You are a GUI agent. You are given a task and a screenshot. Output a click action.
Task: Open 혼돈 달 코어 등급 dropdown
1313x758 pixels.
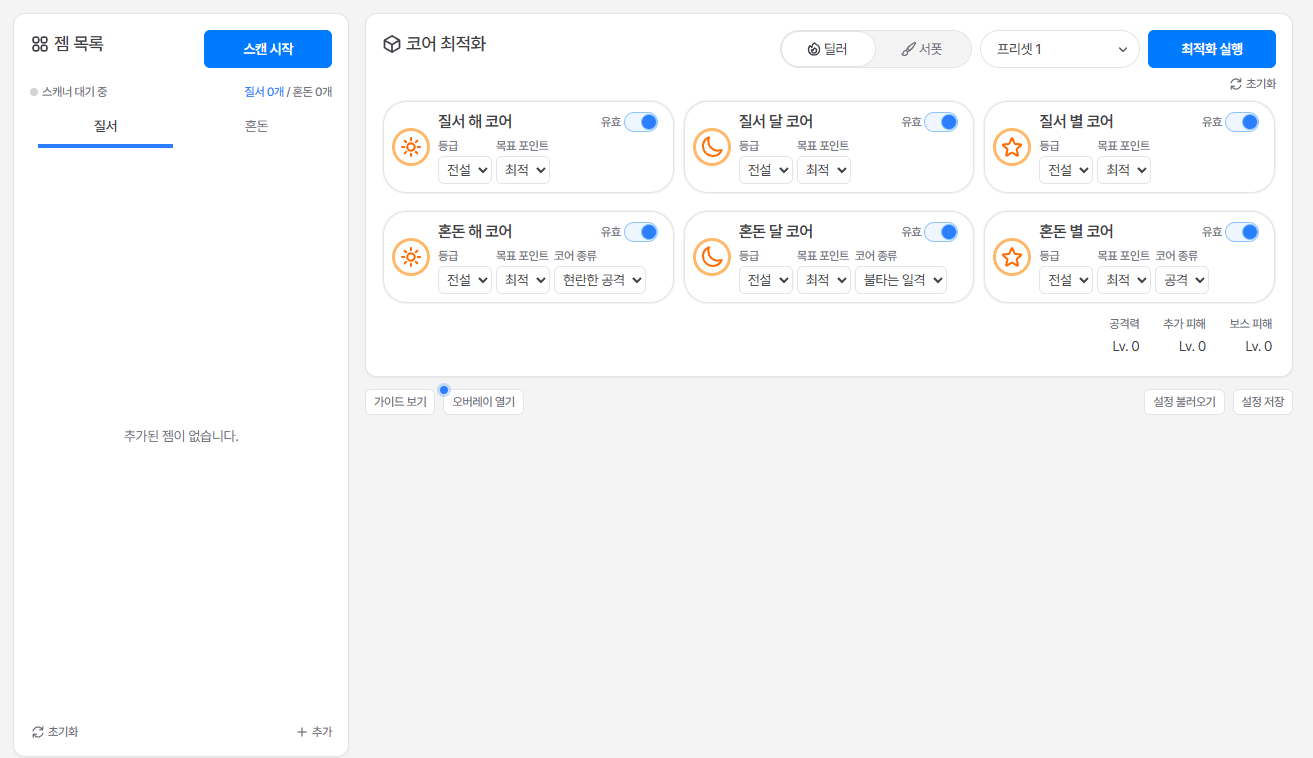(766, 280)
